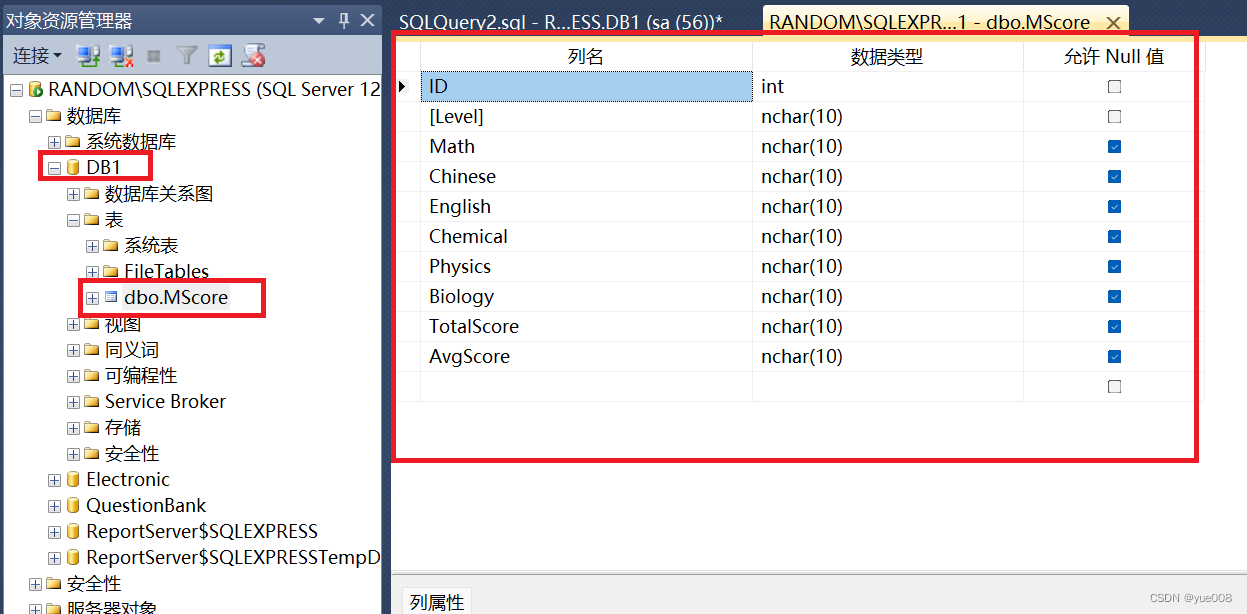Image resolution: width=1247 pixels, height=614 pixels.
Task: Click the Physics column name cell
Action: (586, 267)
